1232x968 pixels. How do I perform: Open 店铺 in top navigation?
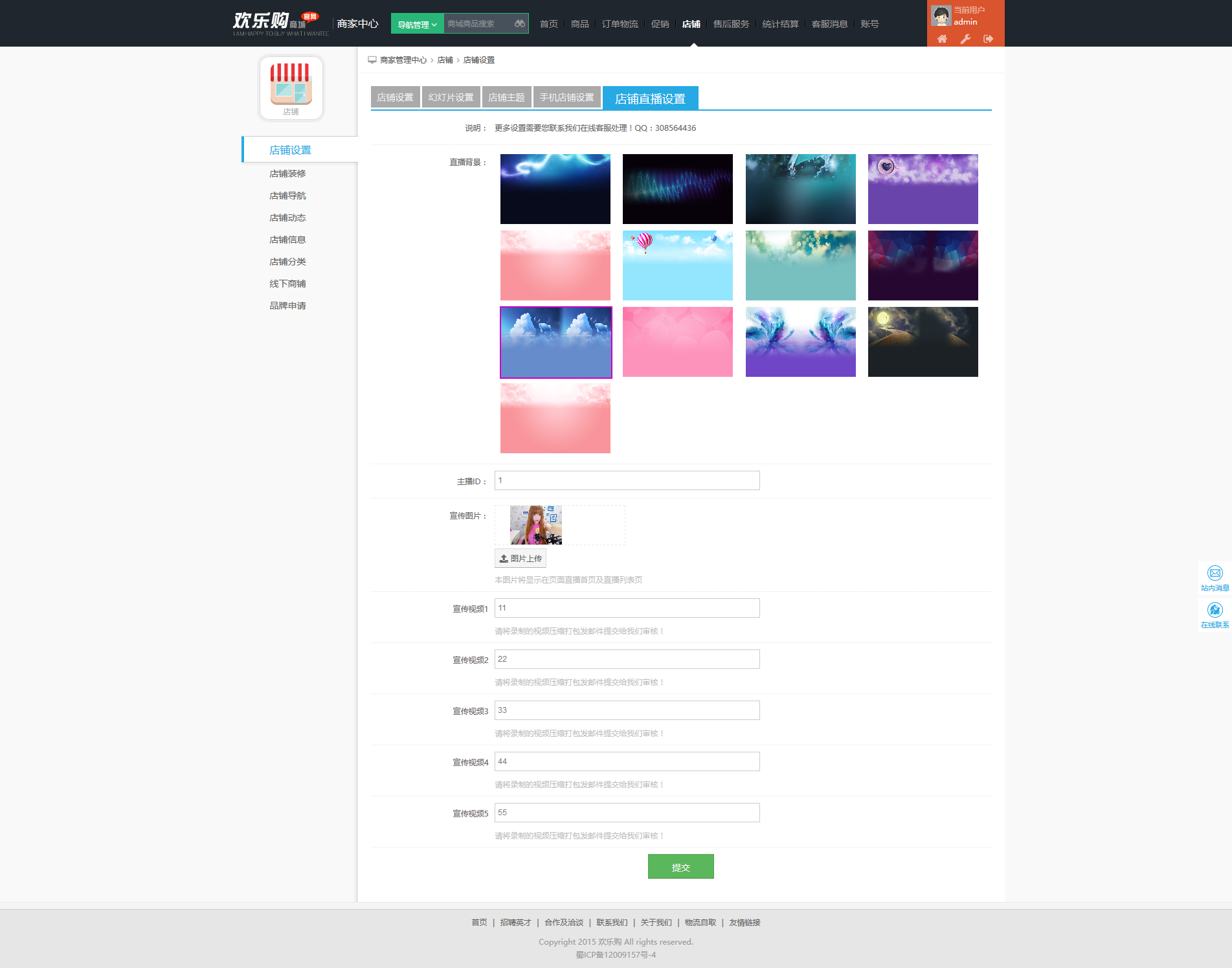click(x=691, y=24)
